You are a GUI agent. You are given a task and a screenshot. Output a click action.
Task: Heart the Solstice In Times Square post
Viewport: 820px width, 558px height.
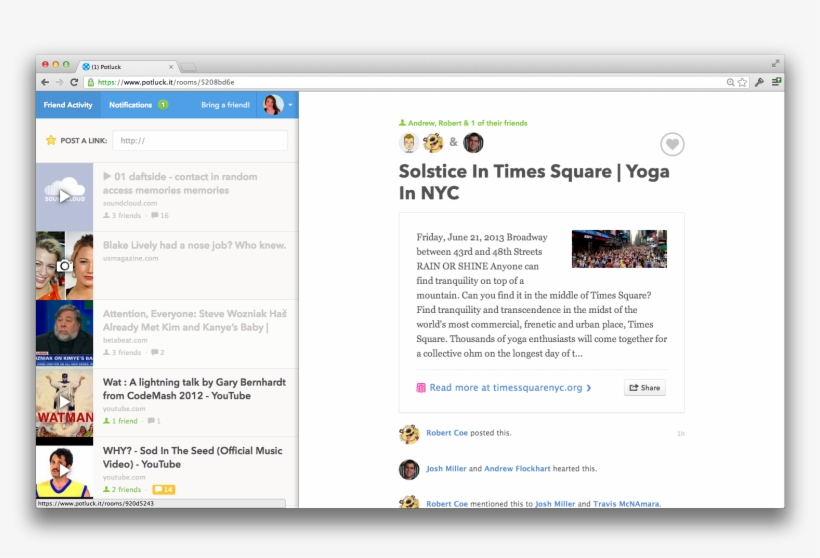672,145
